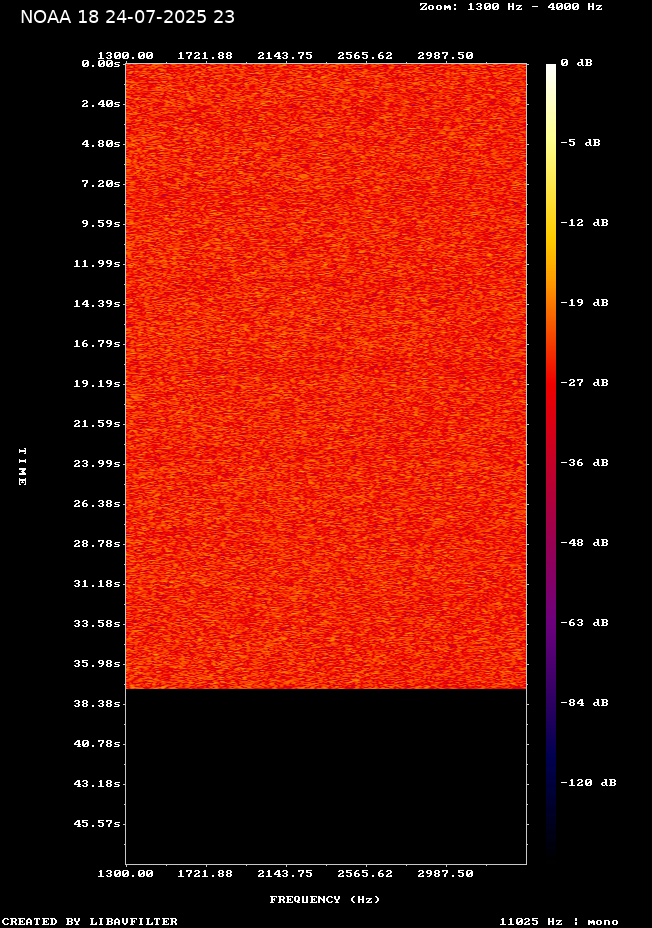Image resolution: width=652 pixels, height=928 pixels.
Task: Click the -19 dB scale label
Action: (585, 302)
